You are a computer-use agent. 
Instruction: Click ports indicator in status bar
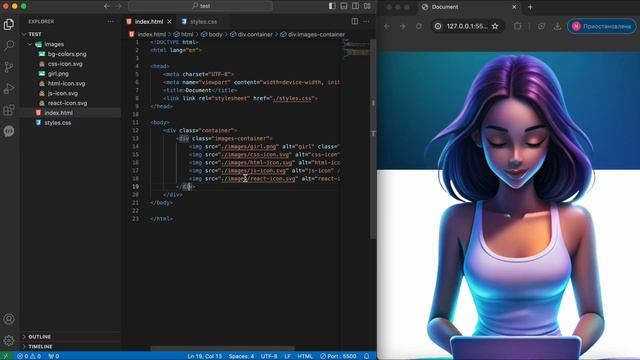click(53, 356)
